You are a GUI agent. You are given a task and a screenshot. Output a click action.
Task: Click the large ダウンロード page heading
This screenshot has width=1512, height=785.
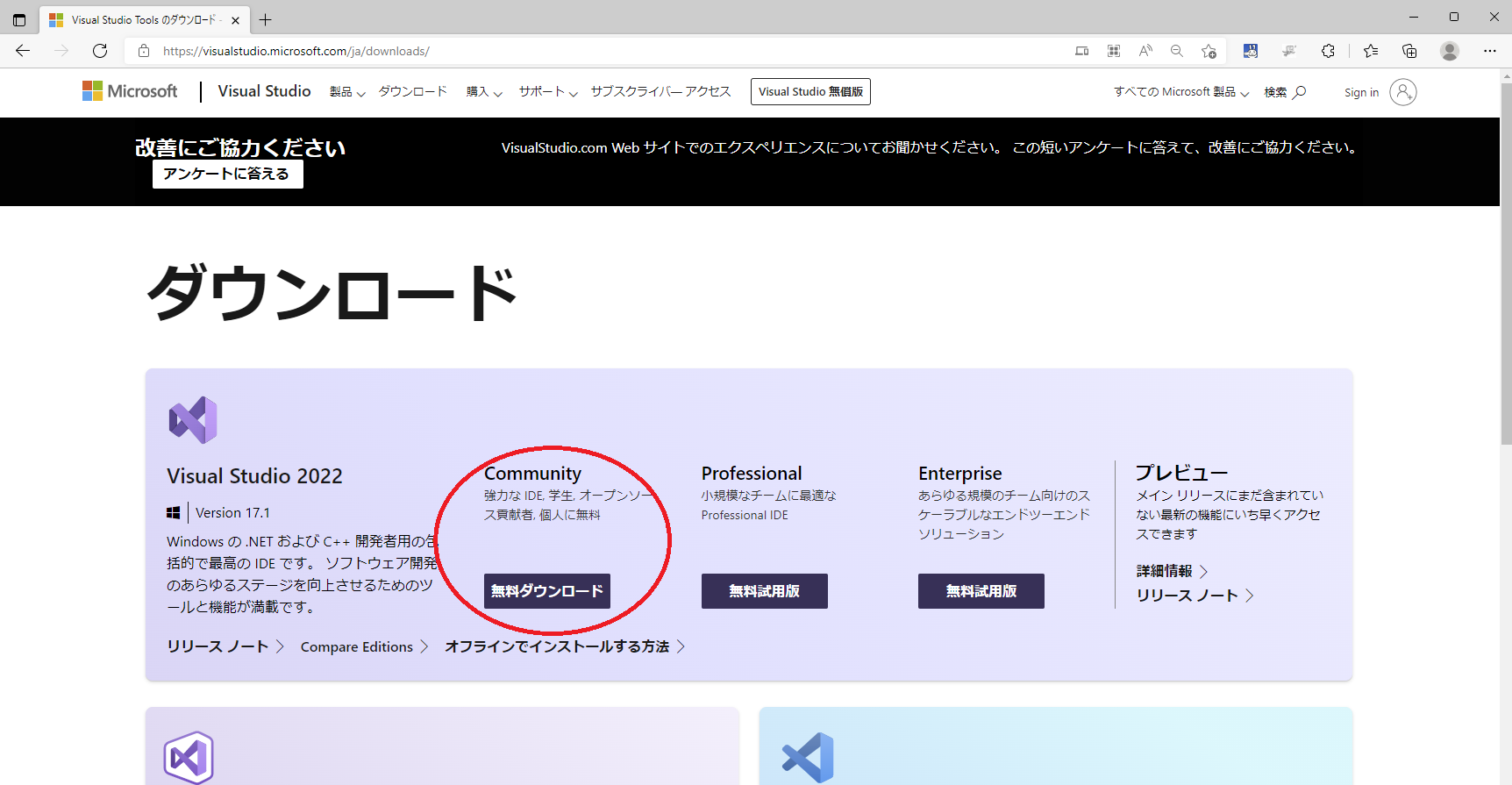click(x=332, y=292)
